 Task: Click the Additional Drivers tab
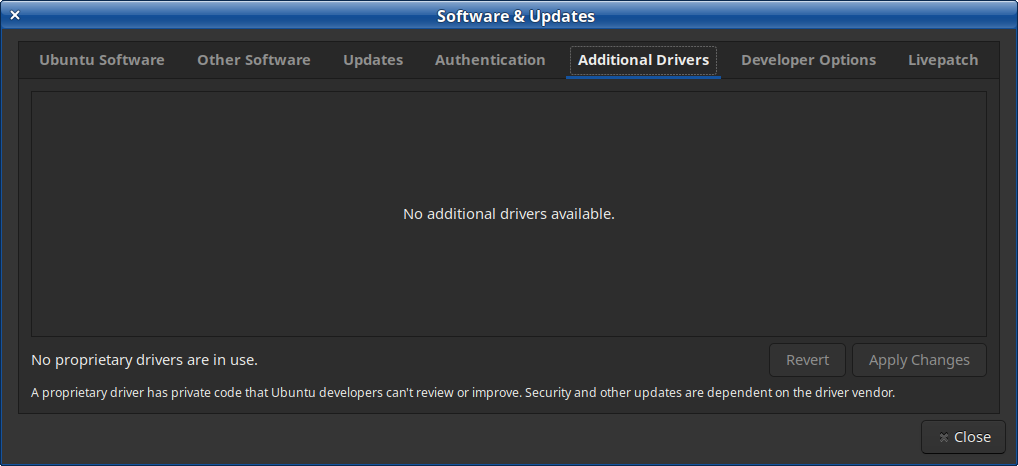pos(643,60)
